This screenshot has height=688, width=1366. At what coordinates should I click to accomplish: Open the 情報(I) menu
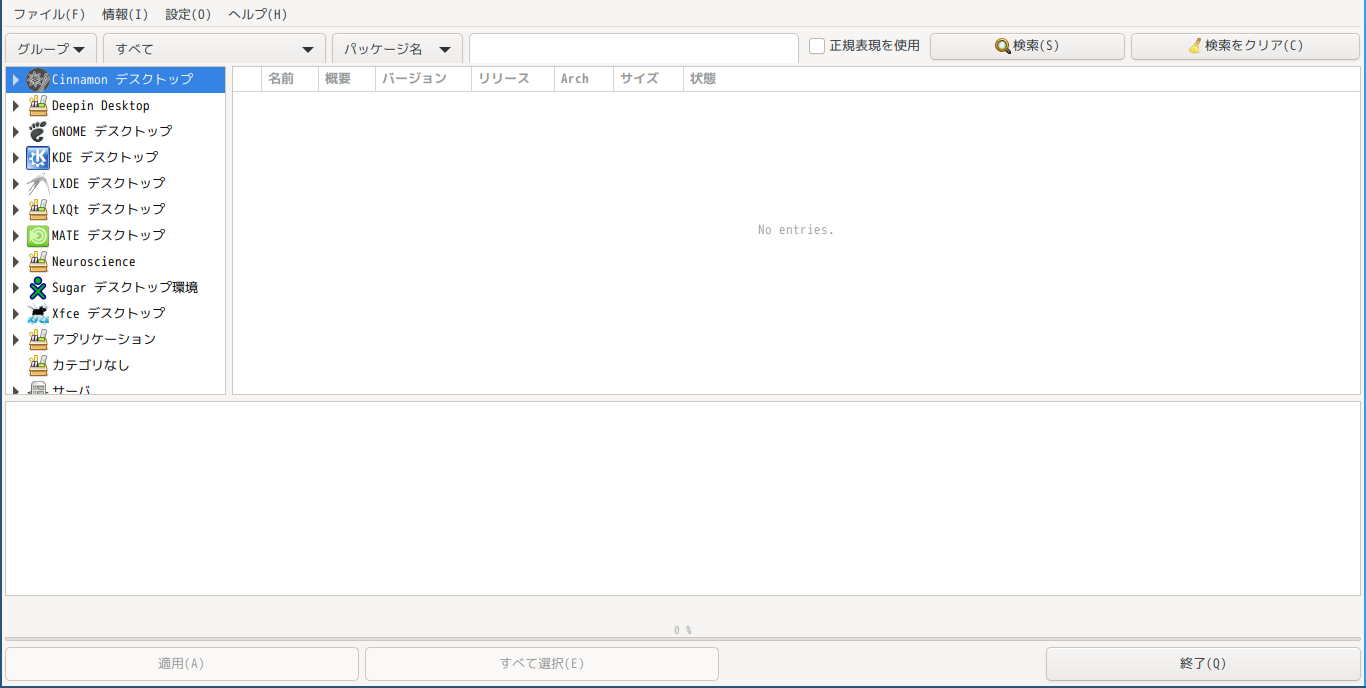pos(125,14)
